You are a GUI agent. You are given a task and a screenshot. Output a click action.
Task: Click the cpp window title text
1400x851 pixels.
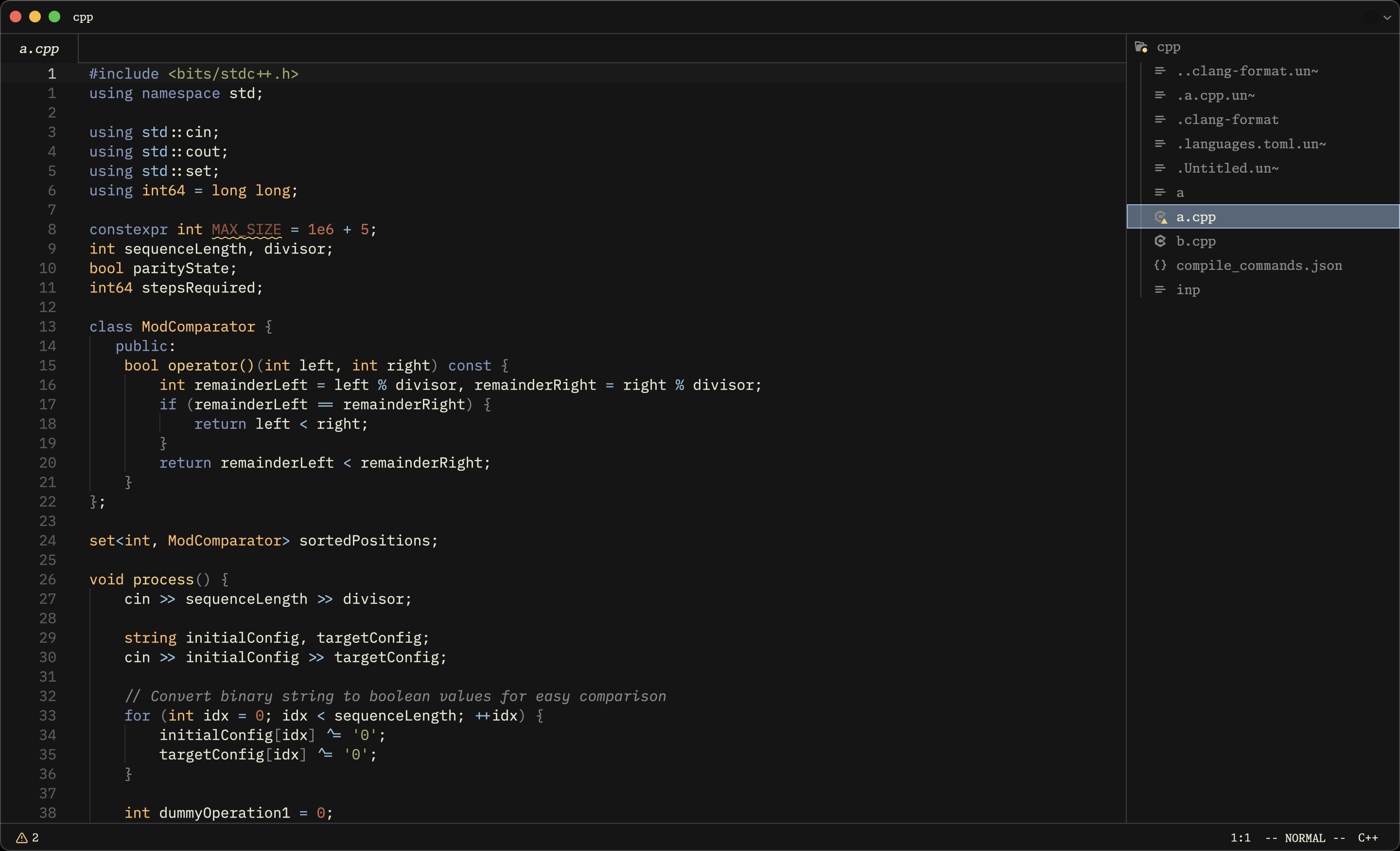tap(83, 17)
